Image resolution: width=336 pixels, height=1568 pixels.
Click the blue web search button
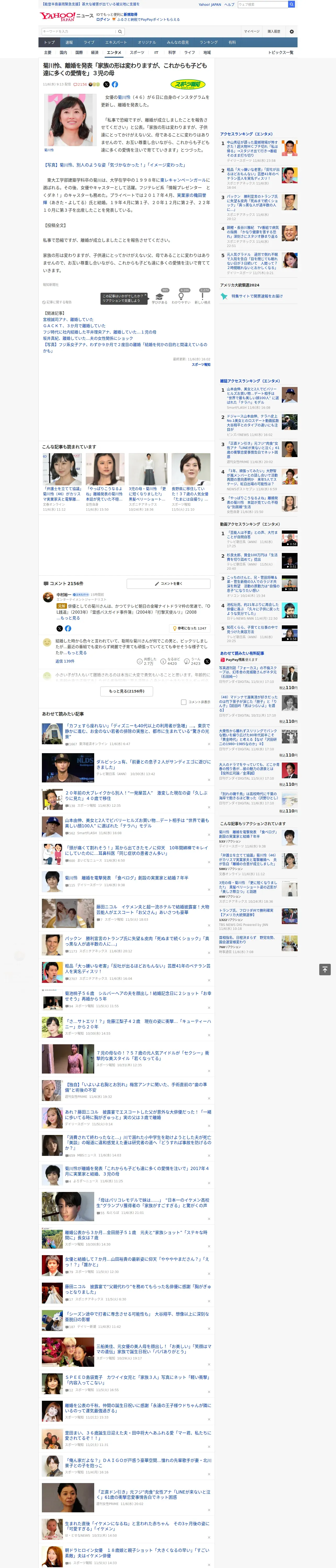click(292, 4)
